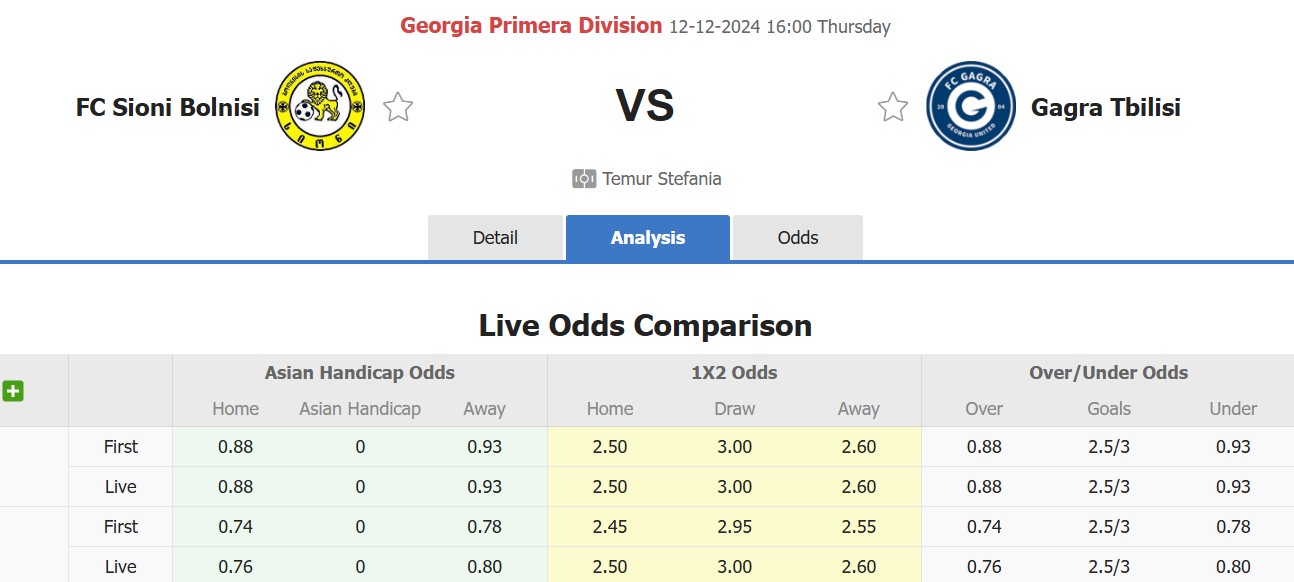Viewport: 1294px width, 582px height.
Task: Switch to the Detail tab
Action: click(x=495, y=238)
